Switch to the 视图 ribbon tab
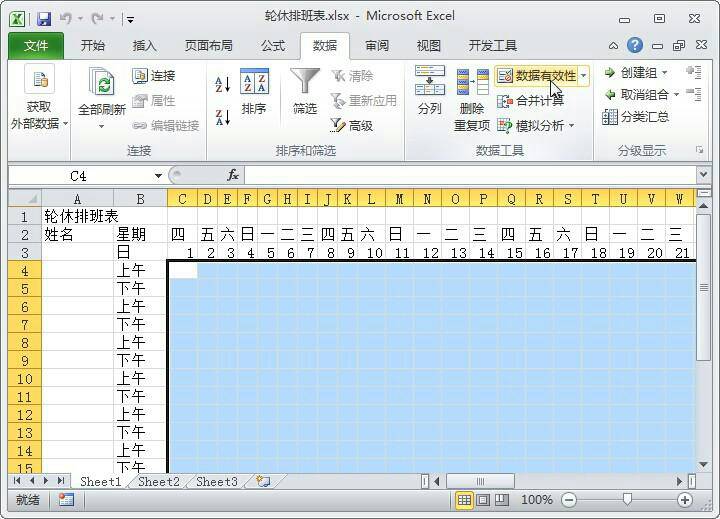 point(428,45)
